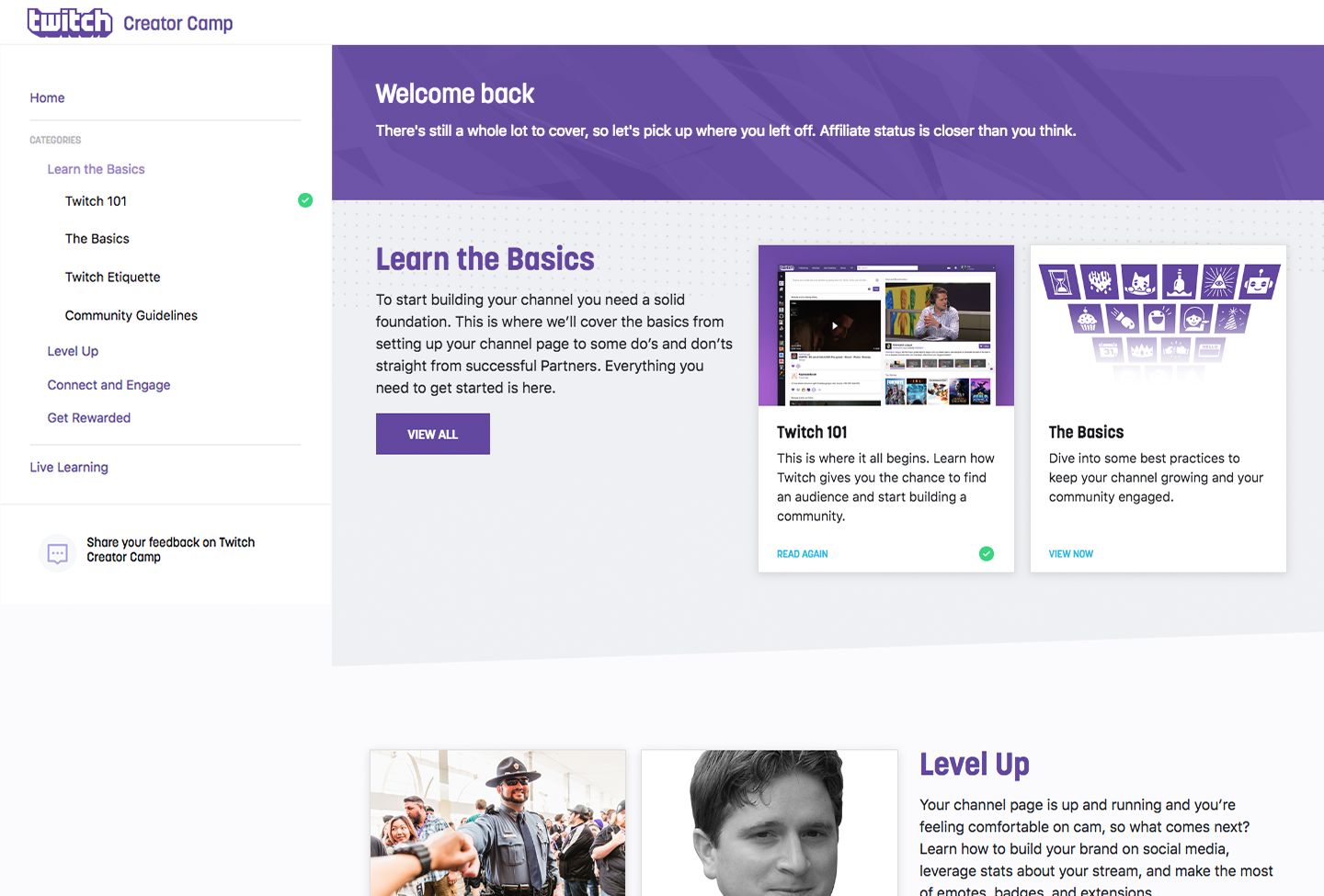Click the VIEW ALL button

click(x=432, y=434)
